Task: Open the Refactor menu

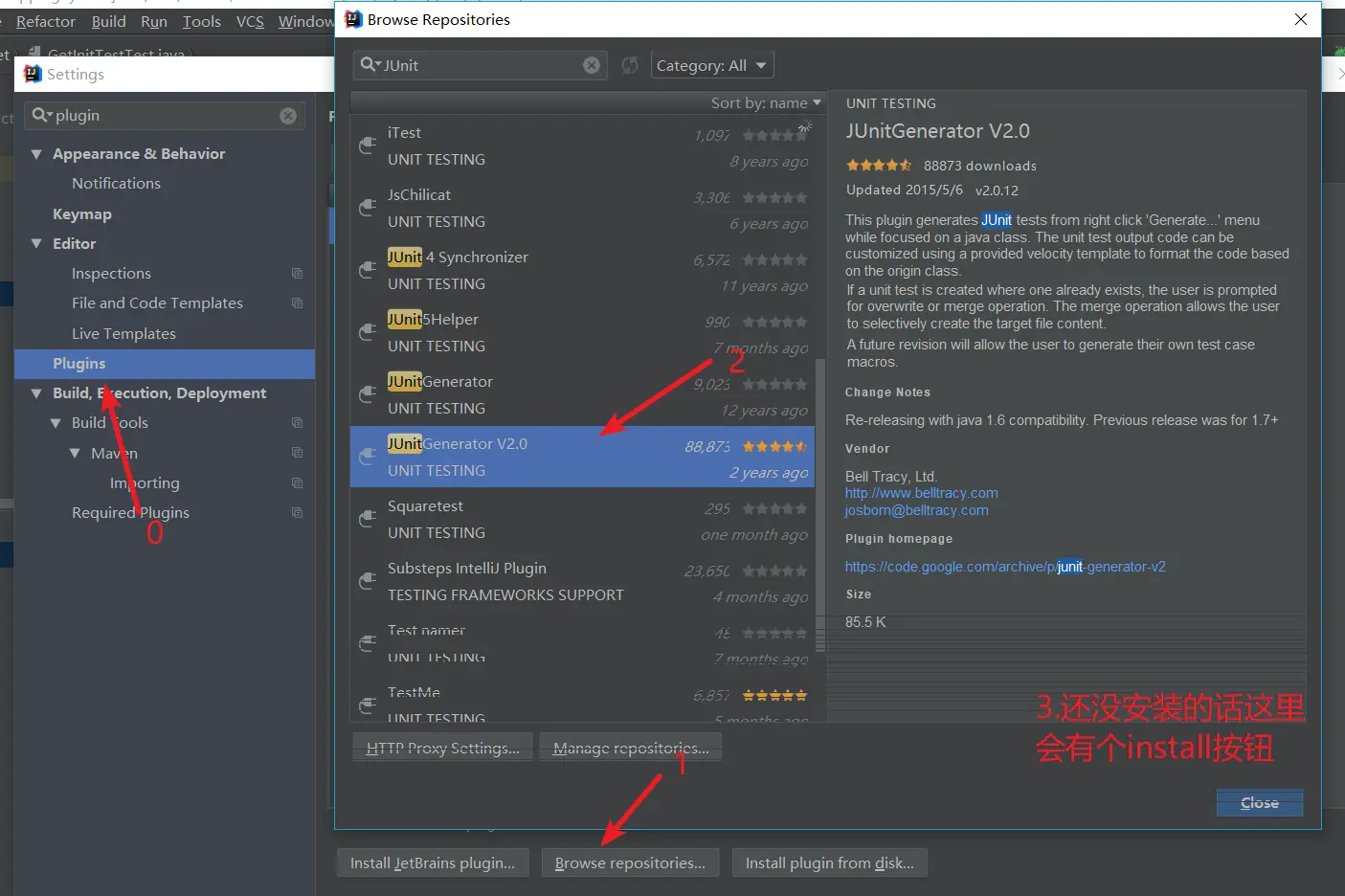Action: pyautogui.click(x=46, y=21)
